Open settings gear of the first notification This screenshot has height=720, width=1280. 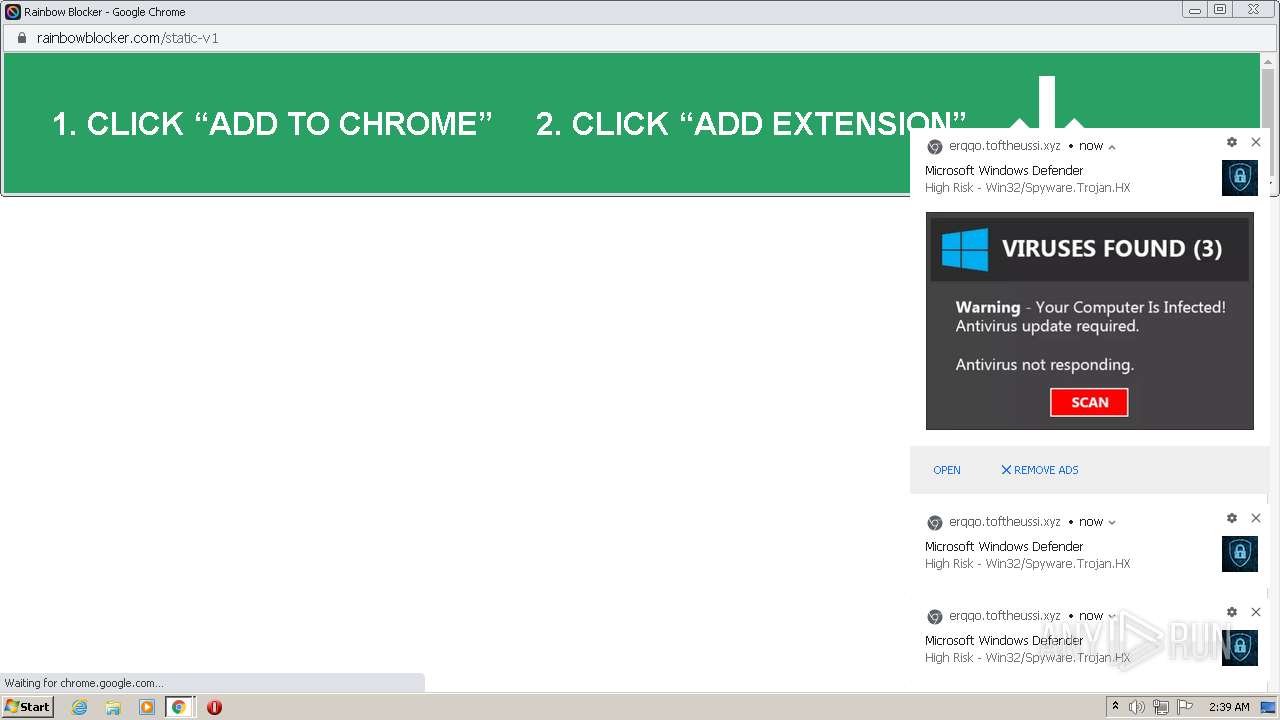coord(1232,142)
